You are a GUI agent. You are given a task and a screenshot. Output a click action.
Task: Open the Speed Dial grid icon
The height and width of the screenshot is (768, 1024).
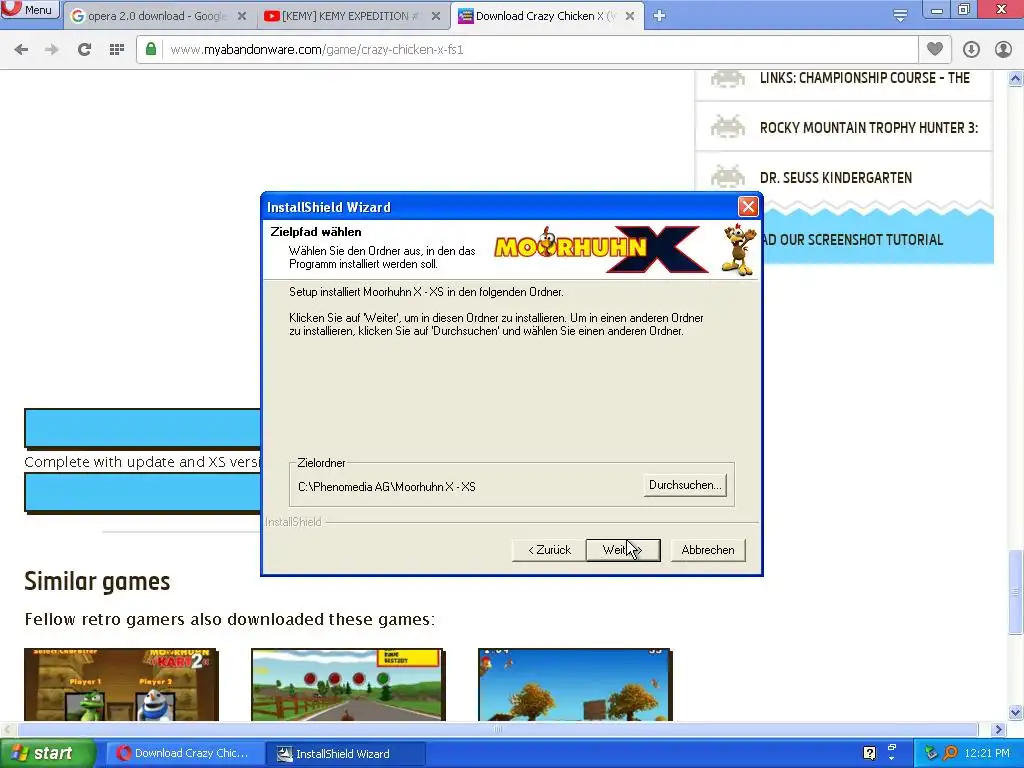(116, 49)
